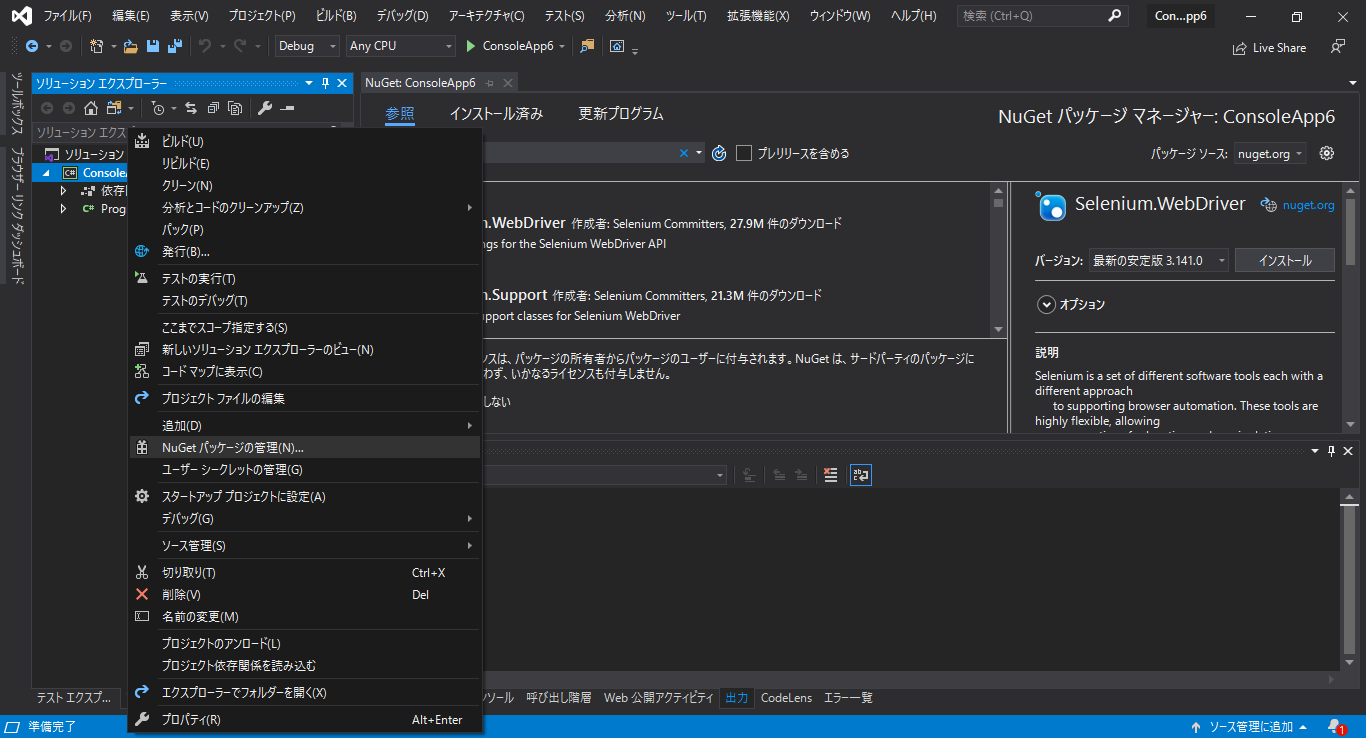Open the Error List tab

[x=848, y=698]
